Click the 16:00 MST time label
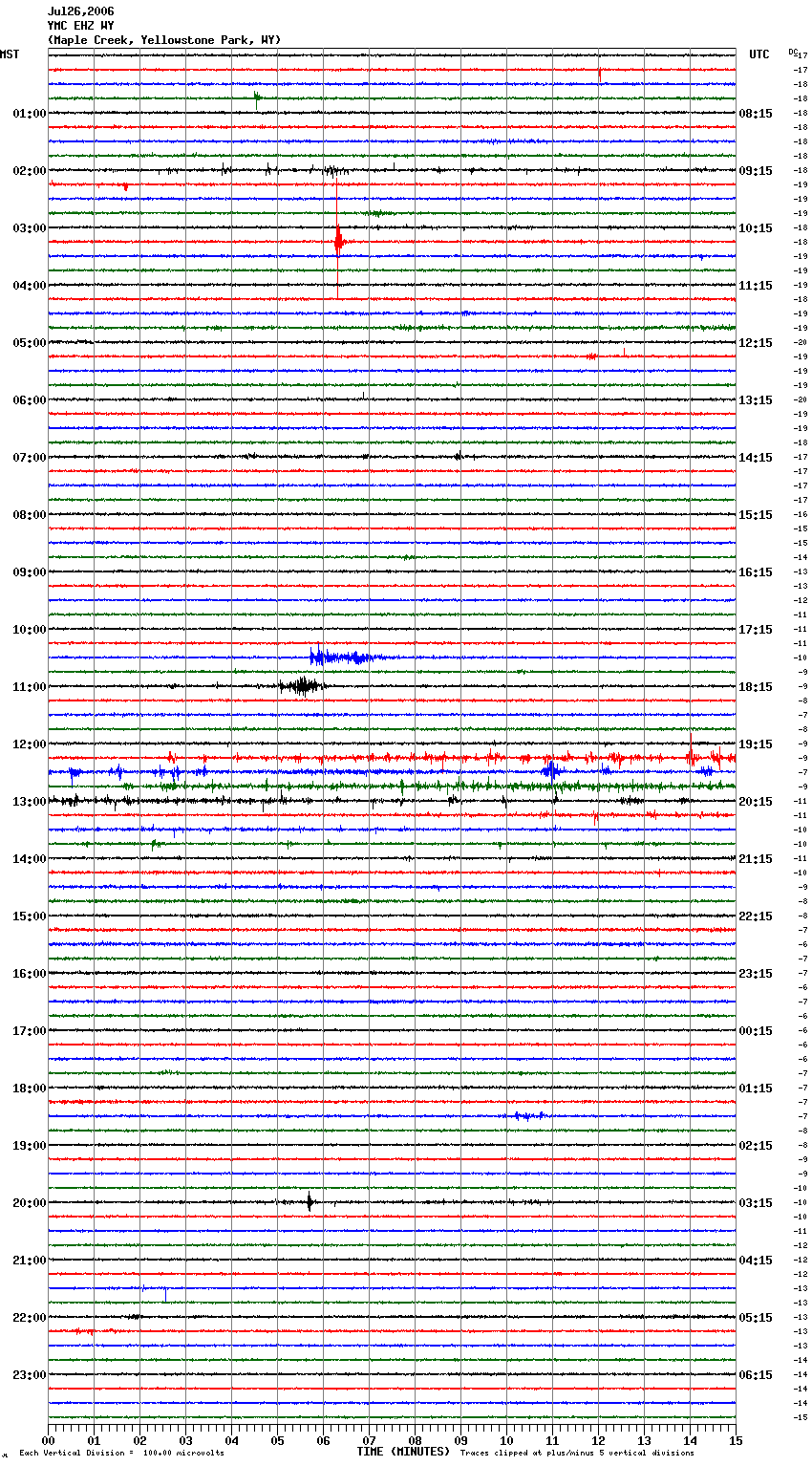Viewport: 812px width, 1466px height. pyautogui.click(x=30, y=974)
